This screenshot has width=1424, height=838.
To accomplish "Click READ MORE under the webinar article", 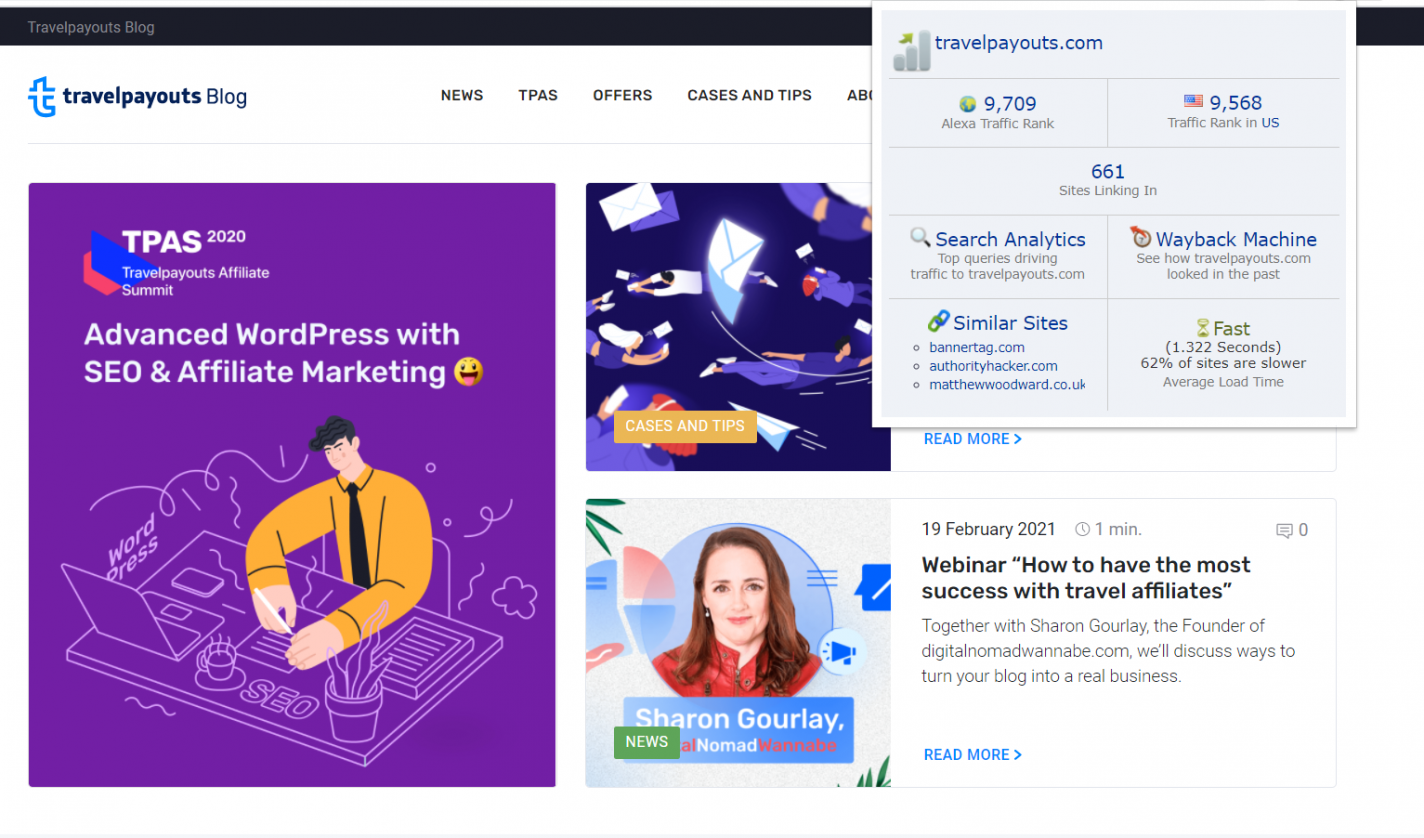I will coord(972,755).
